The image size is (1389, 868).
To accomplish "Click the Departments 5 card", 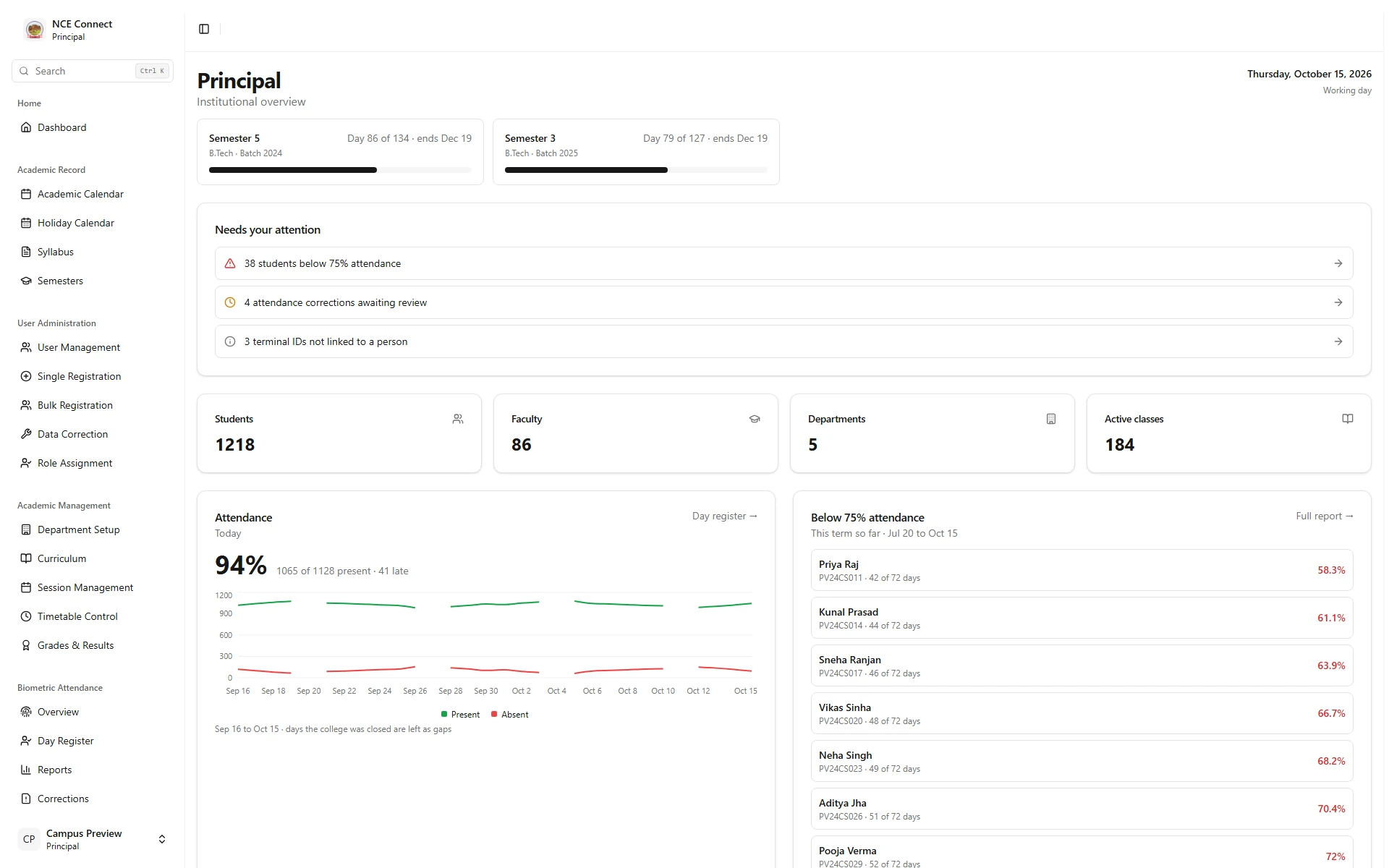I will pos(932,433).
